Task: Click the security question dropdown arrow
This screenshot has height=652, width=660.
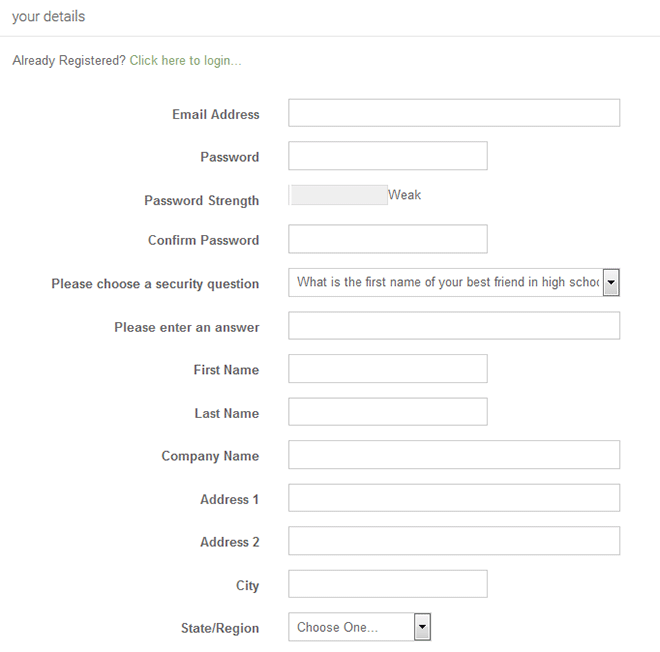Action: coord(611,283)
